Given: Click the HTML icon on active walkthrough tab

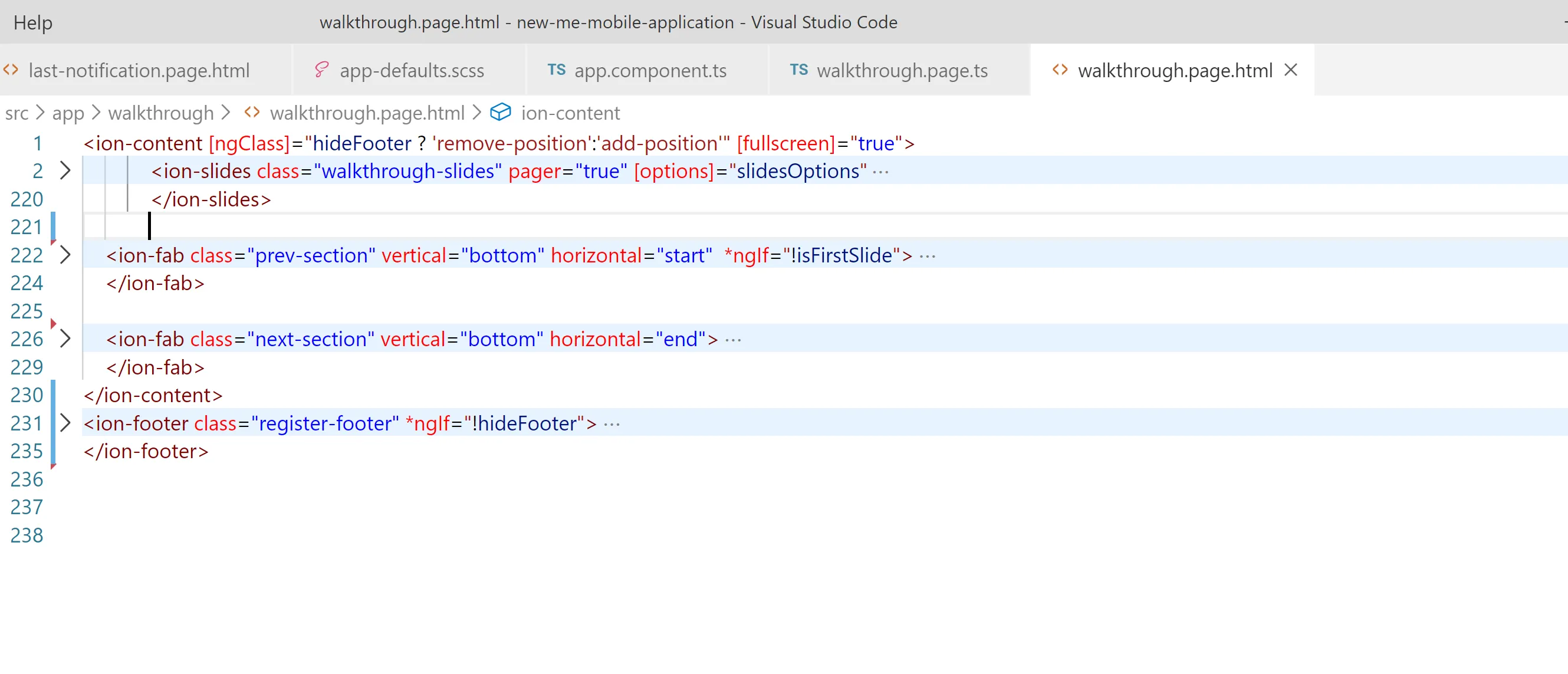Looking at the screenshot, I should click(x=1060, y=70).
